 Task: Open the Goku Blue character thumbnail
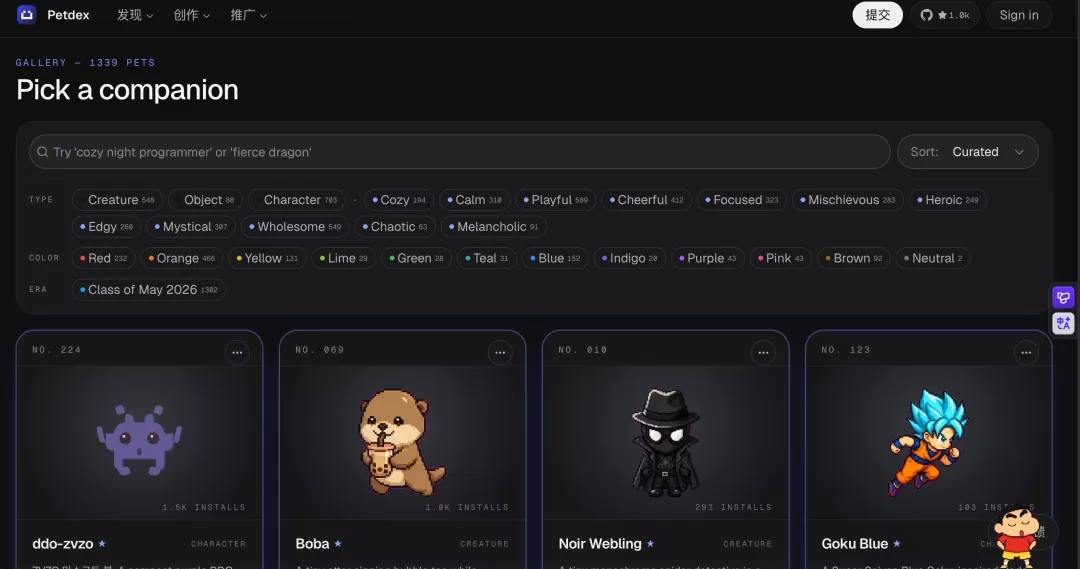click(927, 442)
